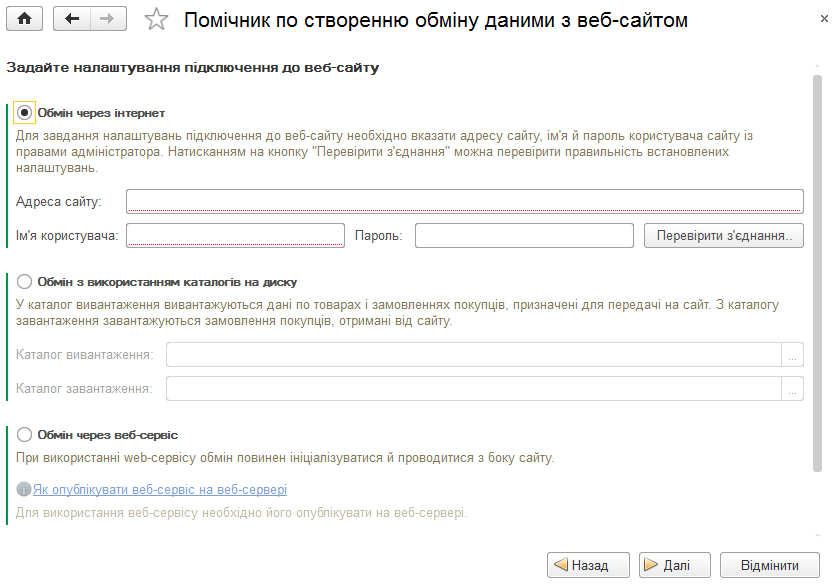Click the 'Каталог завантаження' field

coord(474,389)
